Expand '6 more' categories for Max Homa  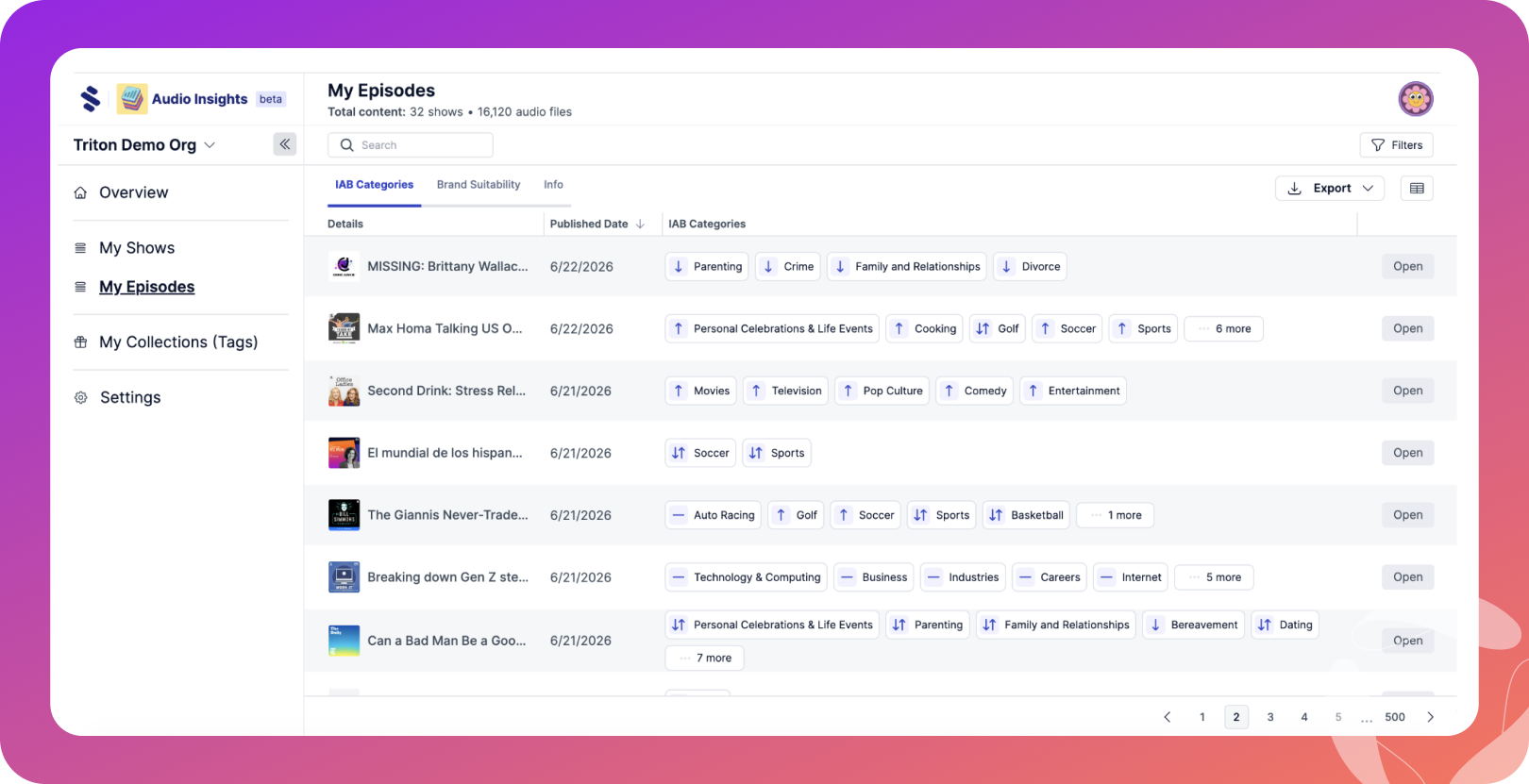click(1224, 328)
